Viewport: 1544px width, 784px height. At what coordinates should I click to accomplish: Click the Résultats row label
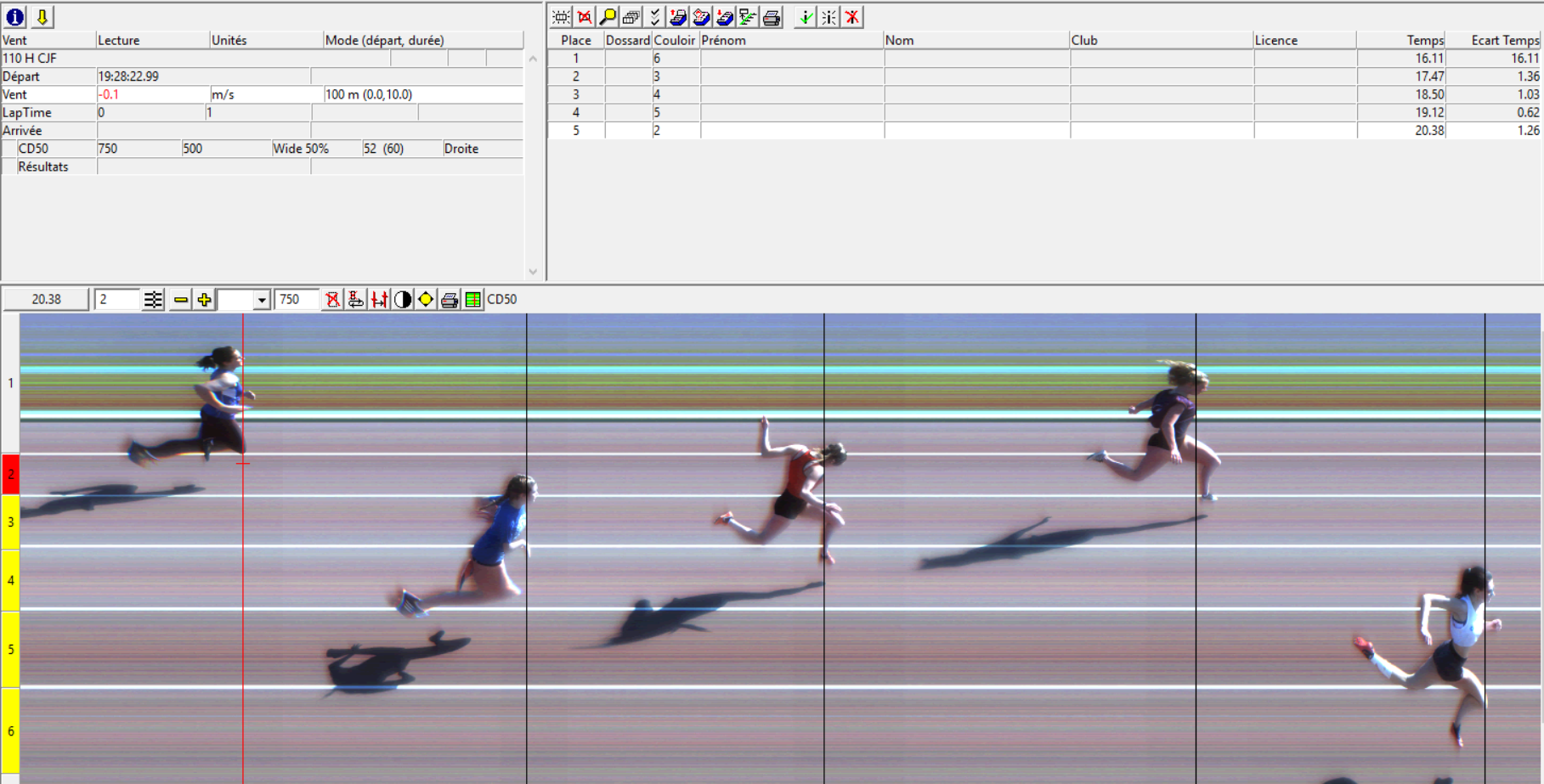click(42, 166)
